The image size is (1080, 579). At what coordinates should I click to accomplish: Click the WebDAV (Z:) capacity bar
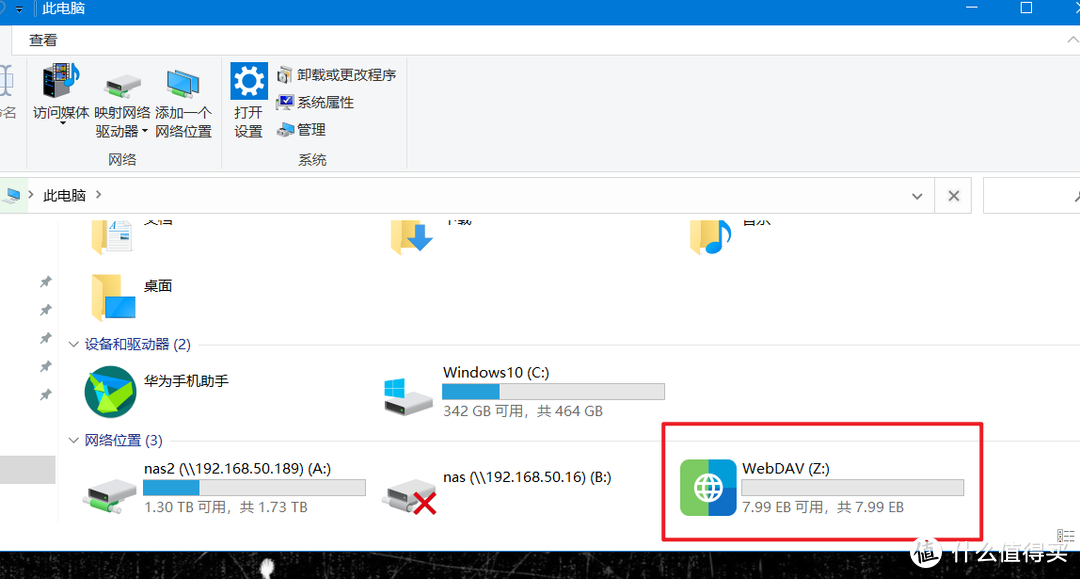tap(852, 488)
